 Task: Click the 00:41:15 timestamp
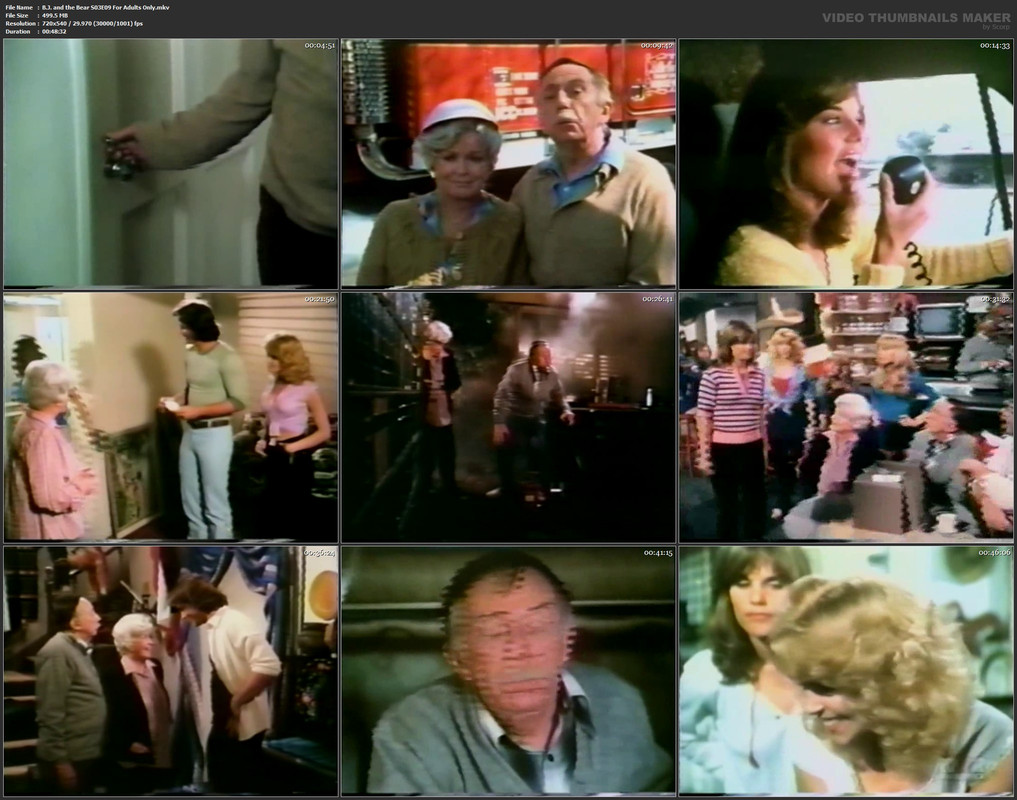(x=658, y=553)
